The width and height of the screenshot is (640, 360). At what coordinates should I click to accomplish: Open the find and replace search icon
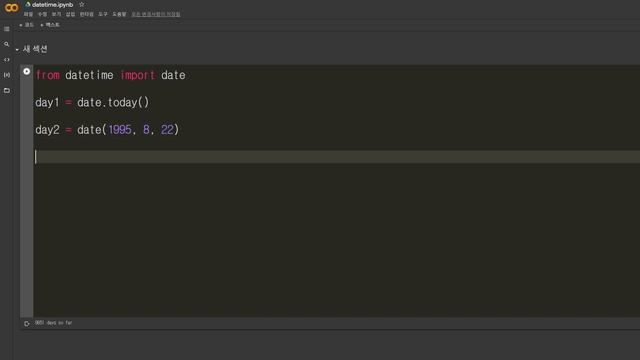[7, 44]
